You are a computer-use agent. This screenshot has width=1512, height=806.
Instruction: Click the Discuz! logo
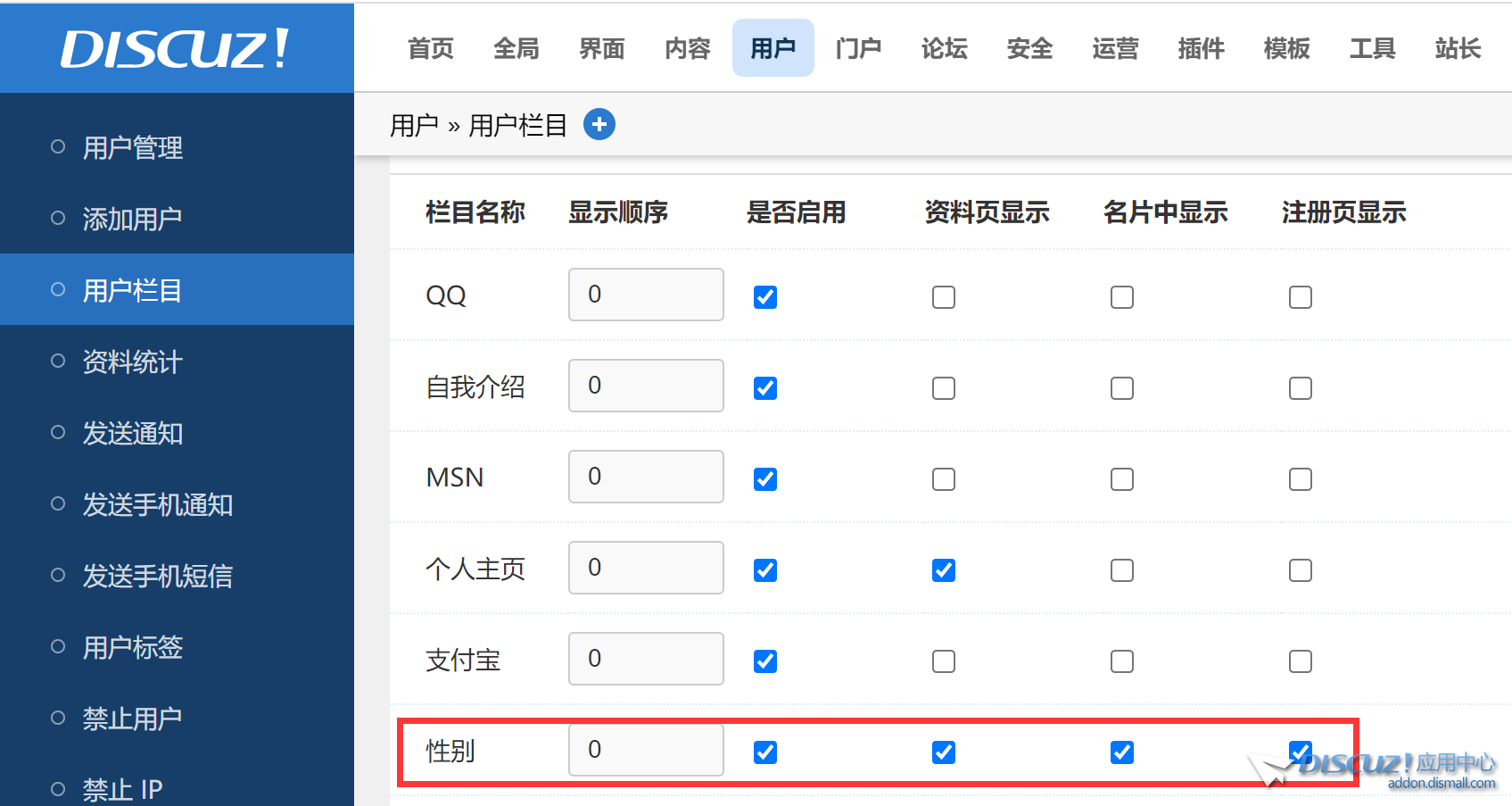click(176, 48)
